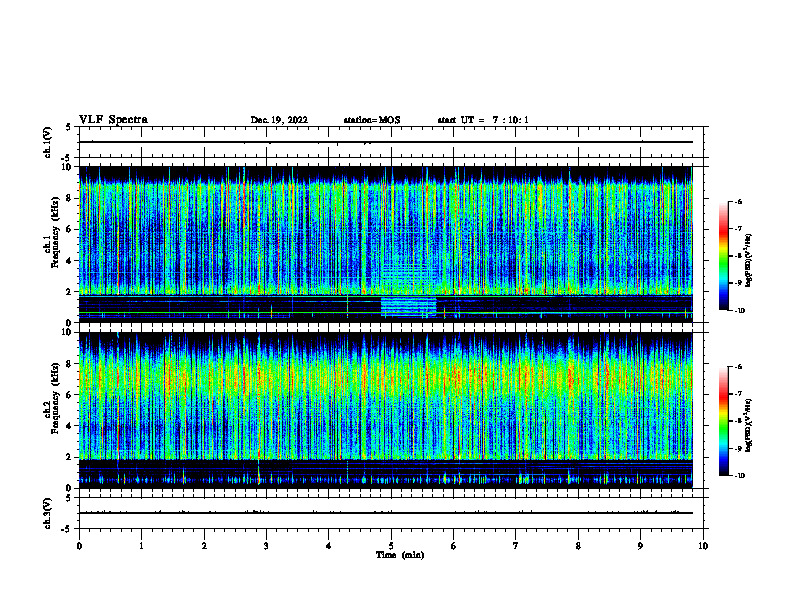Click time axis tick label "7"
Viewport: 792px width, 612px height.
tap(516, 546)
